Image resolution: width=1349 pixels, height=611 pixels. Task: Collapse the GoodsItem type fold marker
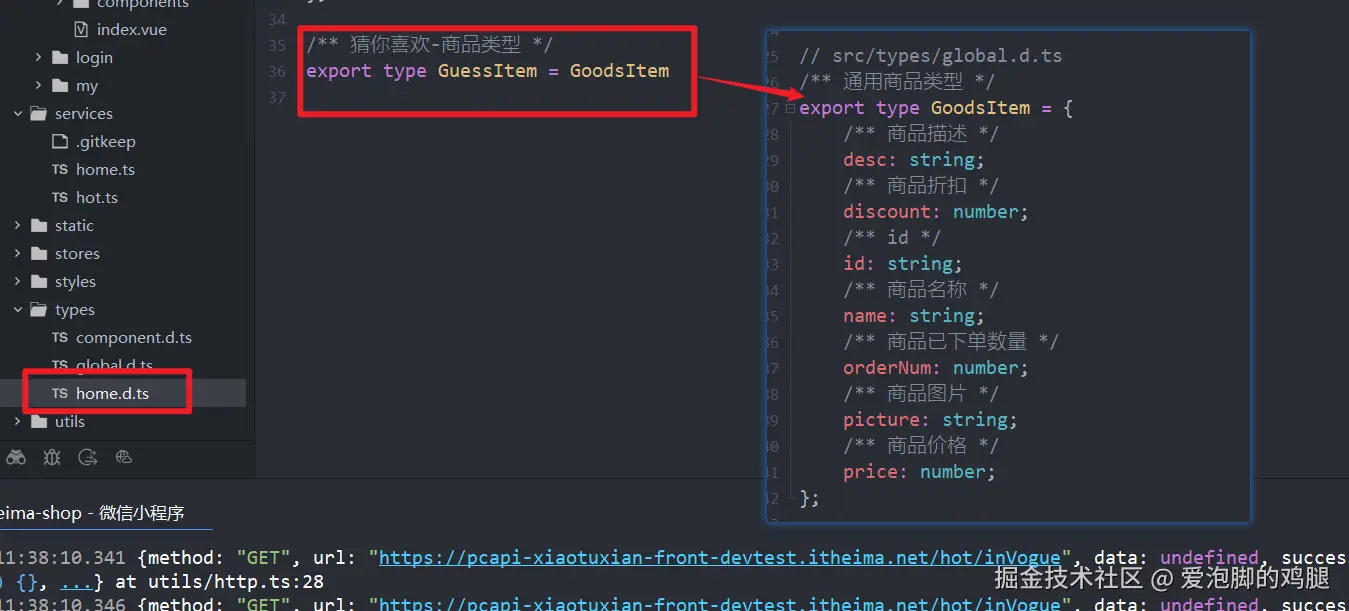coord(790,108)
